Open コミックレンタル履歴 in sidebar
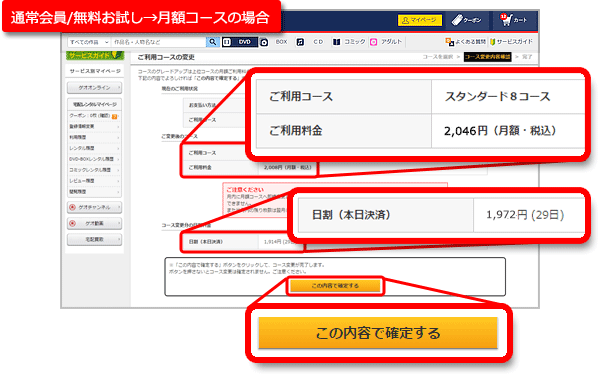The width and height of the screenshot is (600, 382). coord(95,170)
